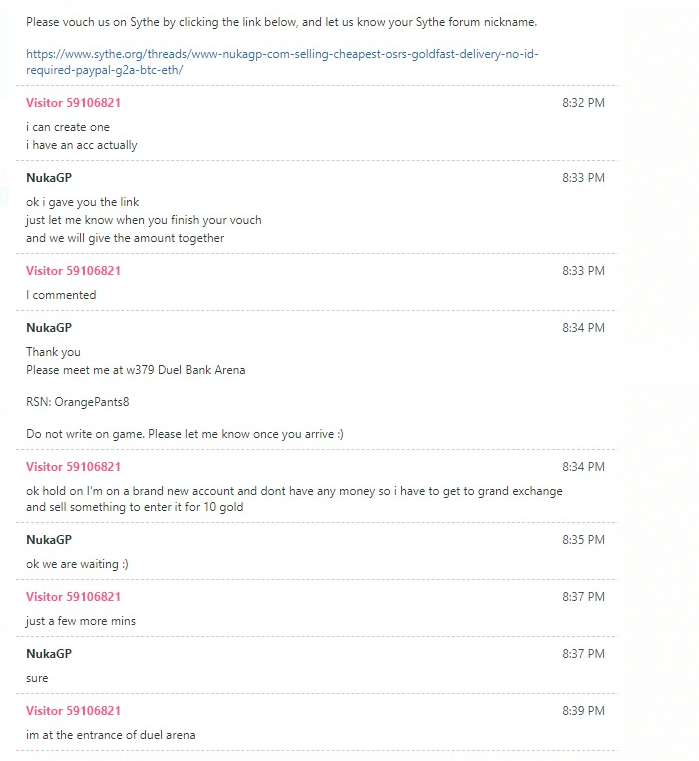Click the 8:32 PM timestamp
This screenshot has width=699, height=761.
tap(583, 102)
